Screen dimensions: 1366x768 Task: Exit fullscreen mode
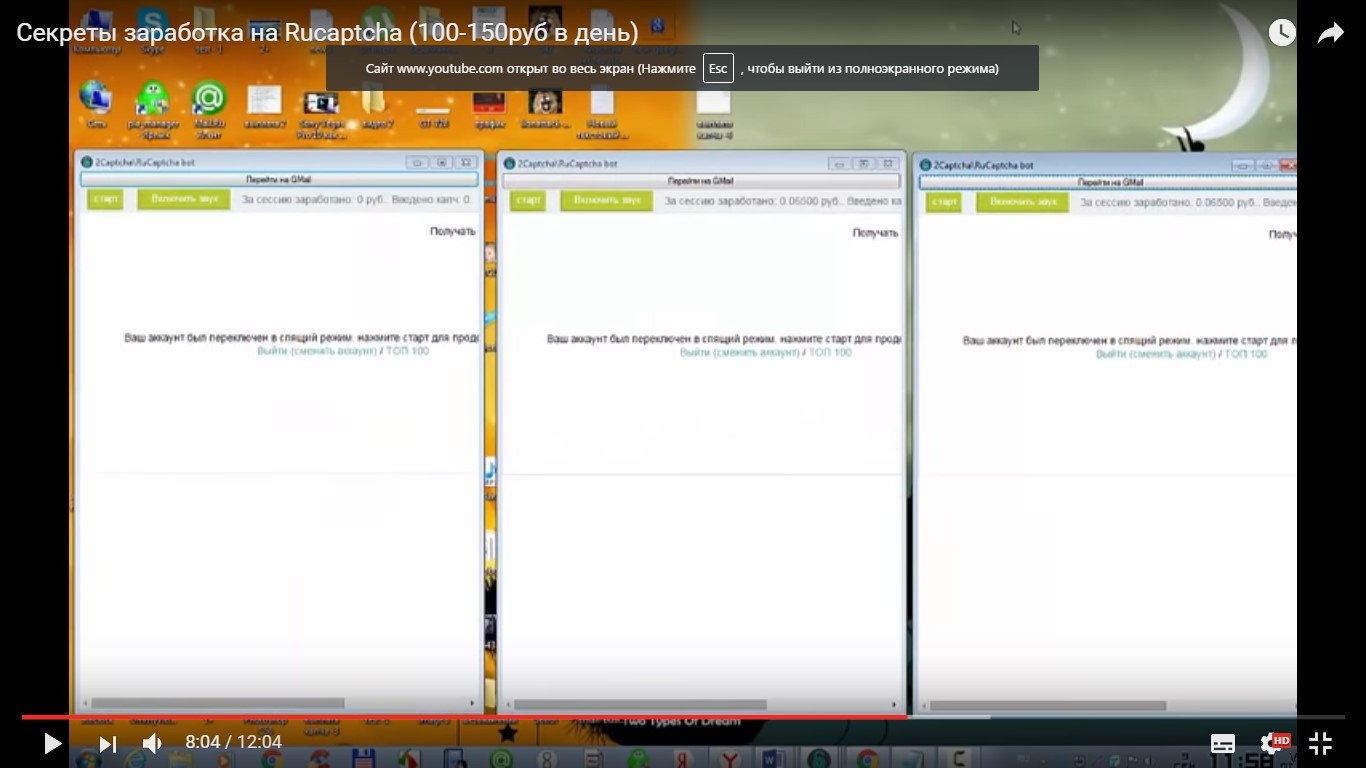[x=1320, y=743]
